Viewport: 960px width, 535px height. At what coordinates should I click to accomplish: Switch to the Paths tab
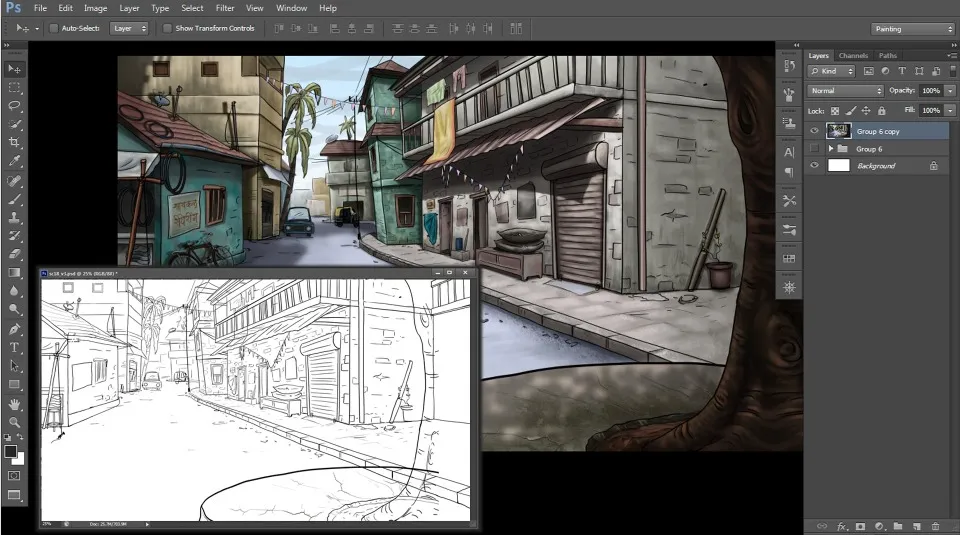point(888,56)
